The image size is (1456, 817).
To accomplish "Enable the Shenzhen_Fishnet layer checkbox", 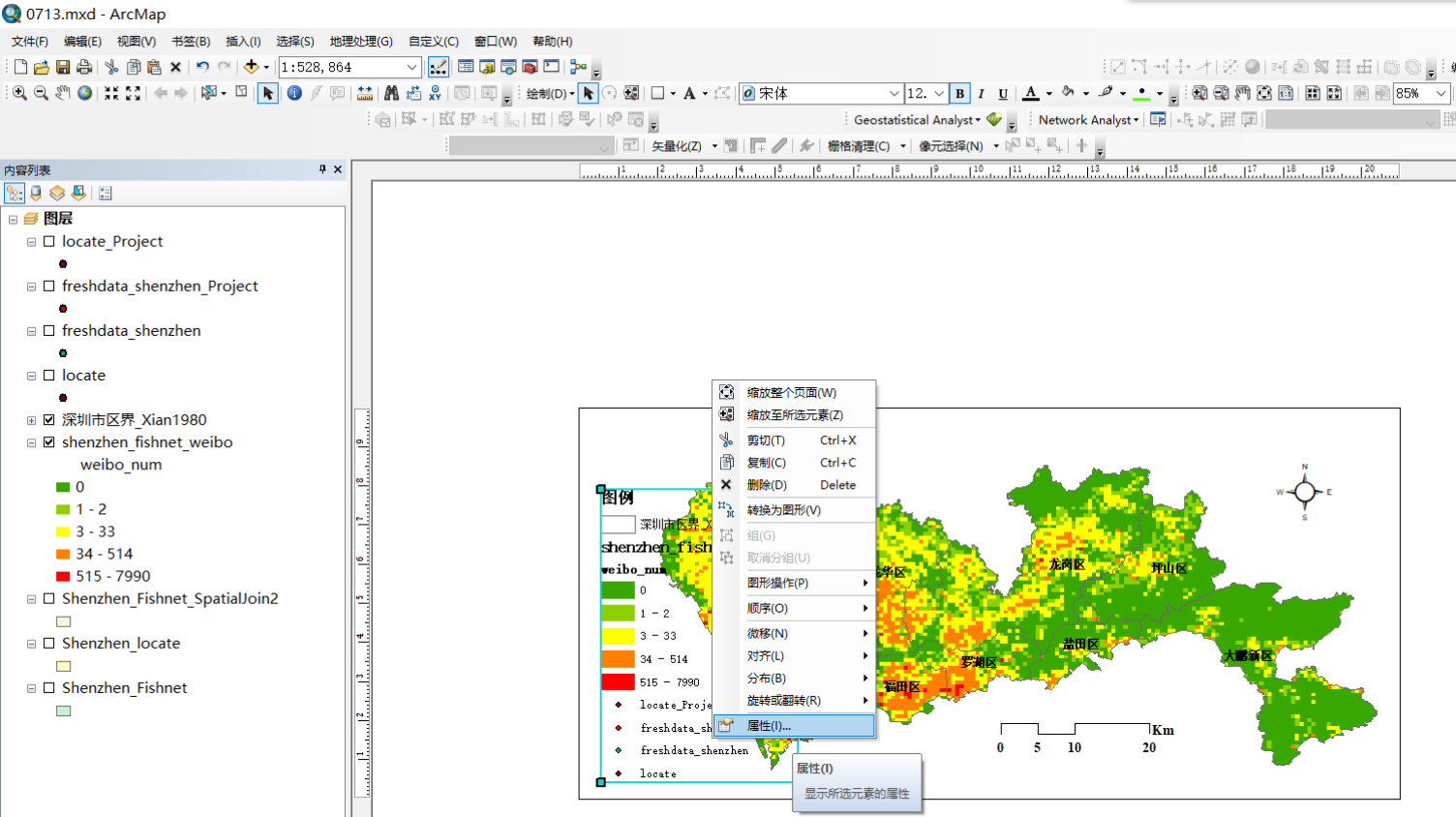I will [48, 687].
